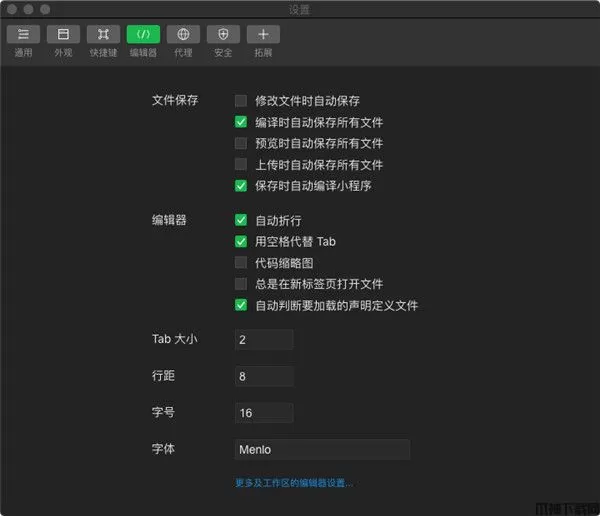Select the 安全 security shield icon

click(223, 34)
